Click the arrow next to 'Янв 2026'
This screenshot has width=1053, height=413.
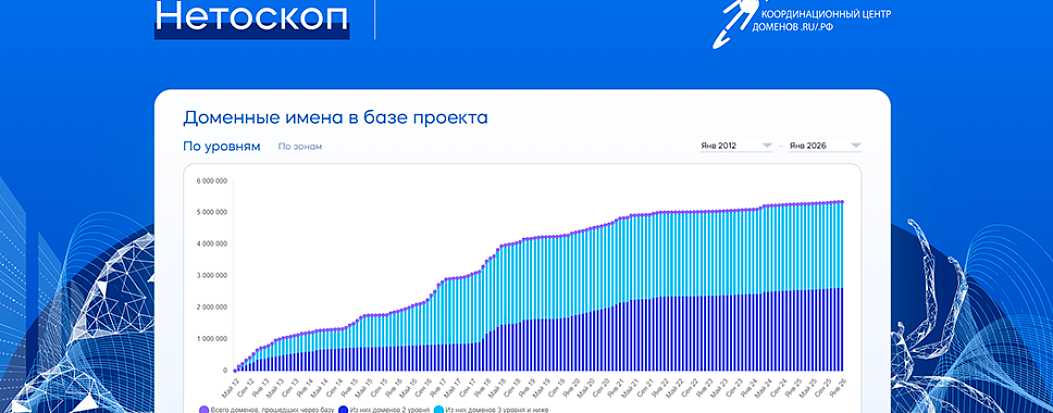click(x=854, y=146)
